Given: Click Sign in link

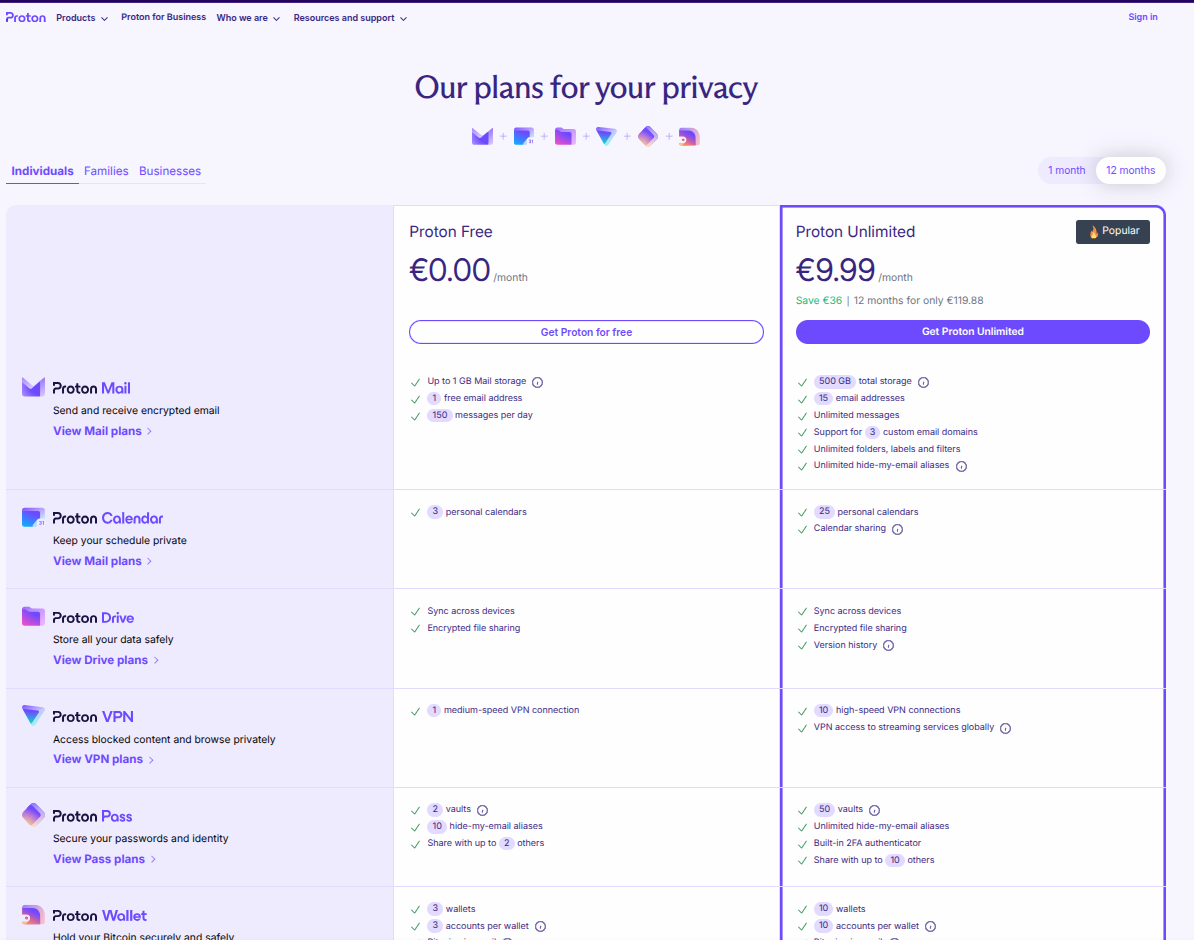Looking at the screenshot, I should pyautogui.click(x=1142, y=17).
